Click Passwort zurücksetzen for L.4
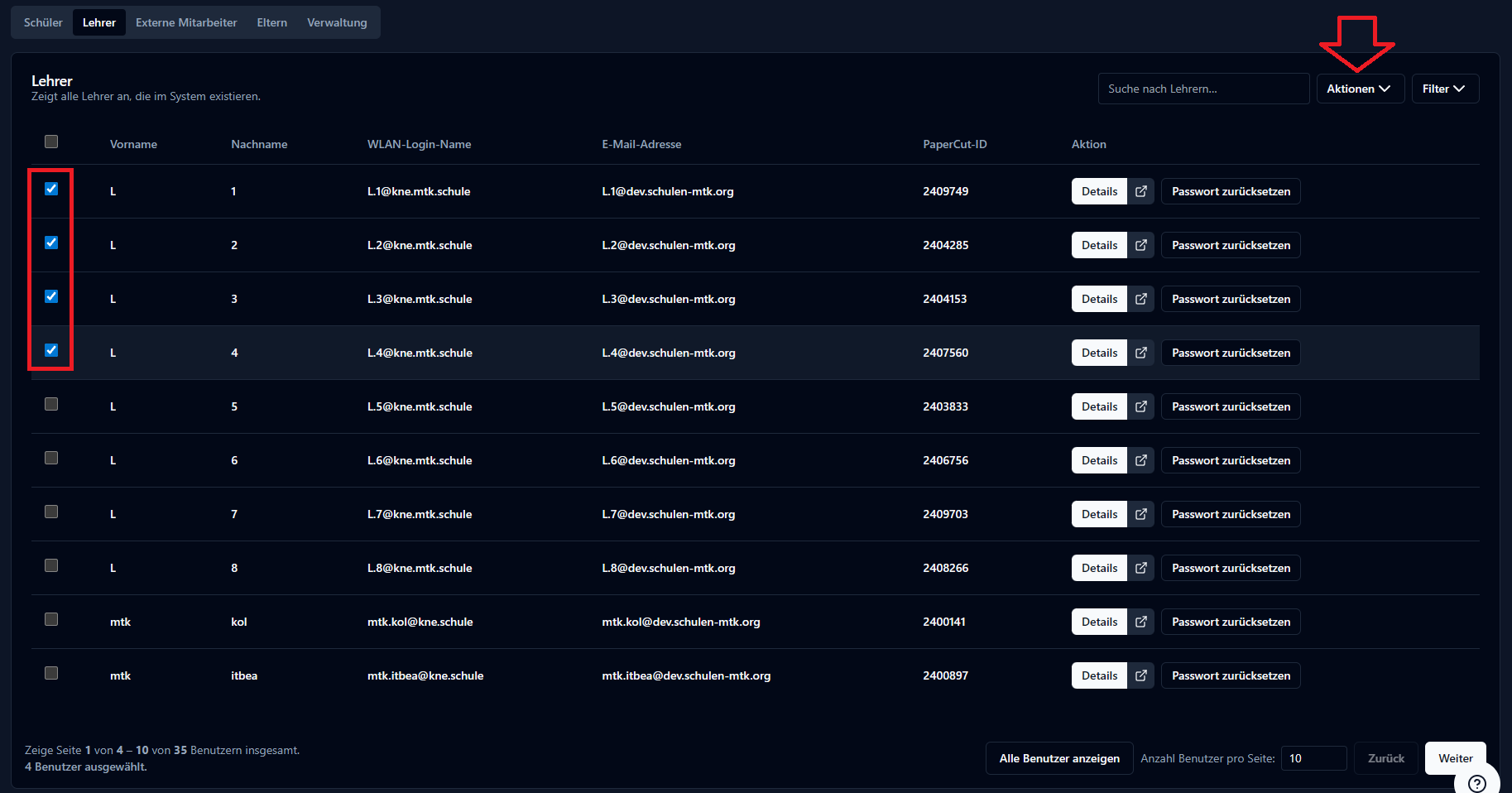Image resolution: width=1512 pixels, height=793 pixels. click(x=1231, y=353)
